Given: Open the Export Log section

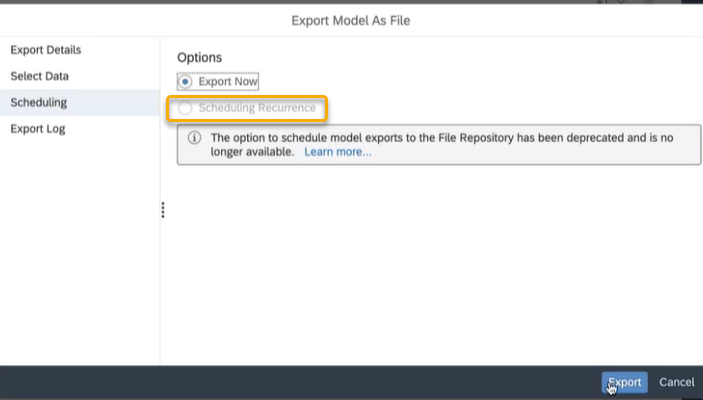Looking at the screenshot, I should click(38, 129).
